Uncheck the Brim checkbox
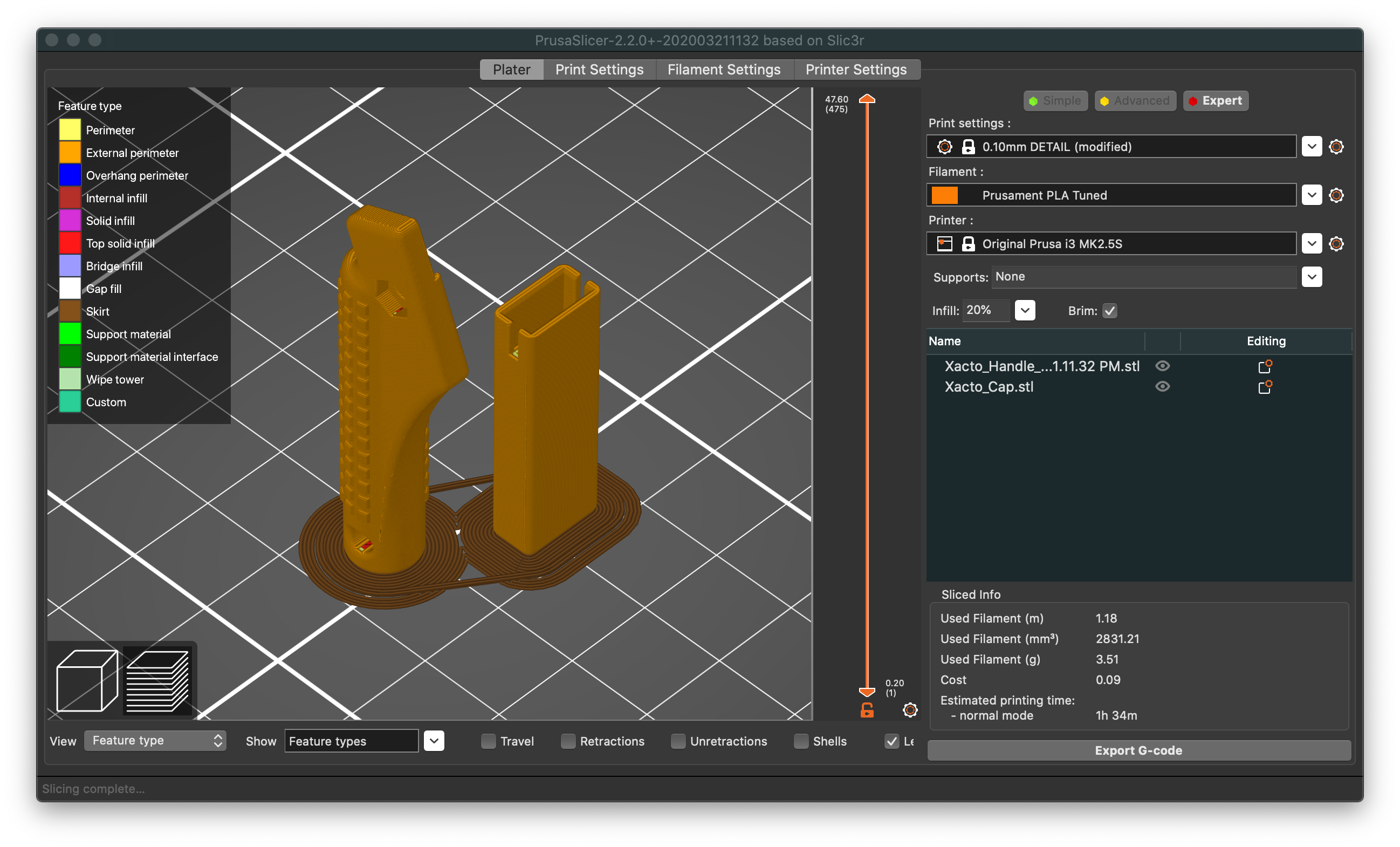Image resolution: width=1400 pixels, height=847 pixels. coord(1109,311)
